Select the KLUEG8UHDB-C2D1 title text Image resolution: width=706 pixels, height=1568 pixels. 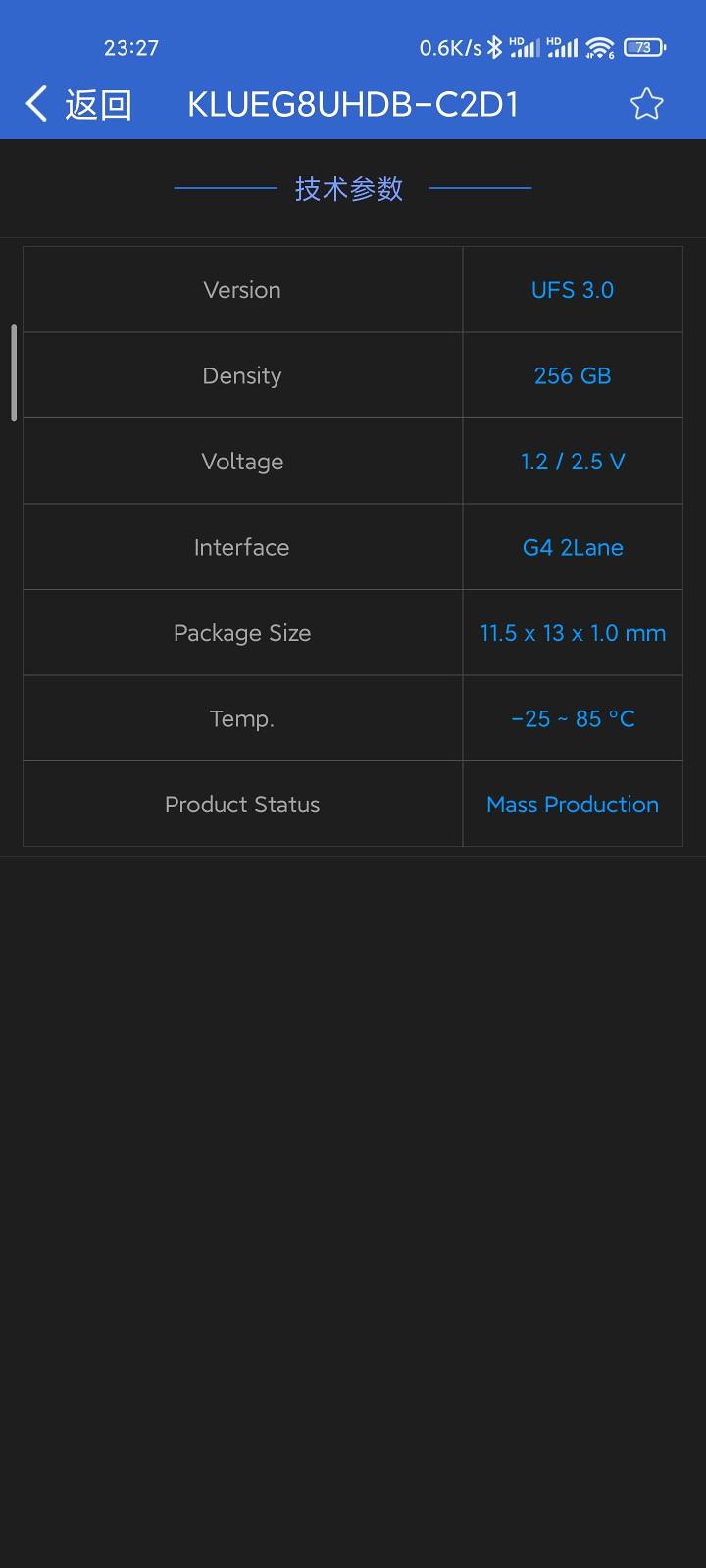(x=353, y=104)
